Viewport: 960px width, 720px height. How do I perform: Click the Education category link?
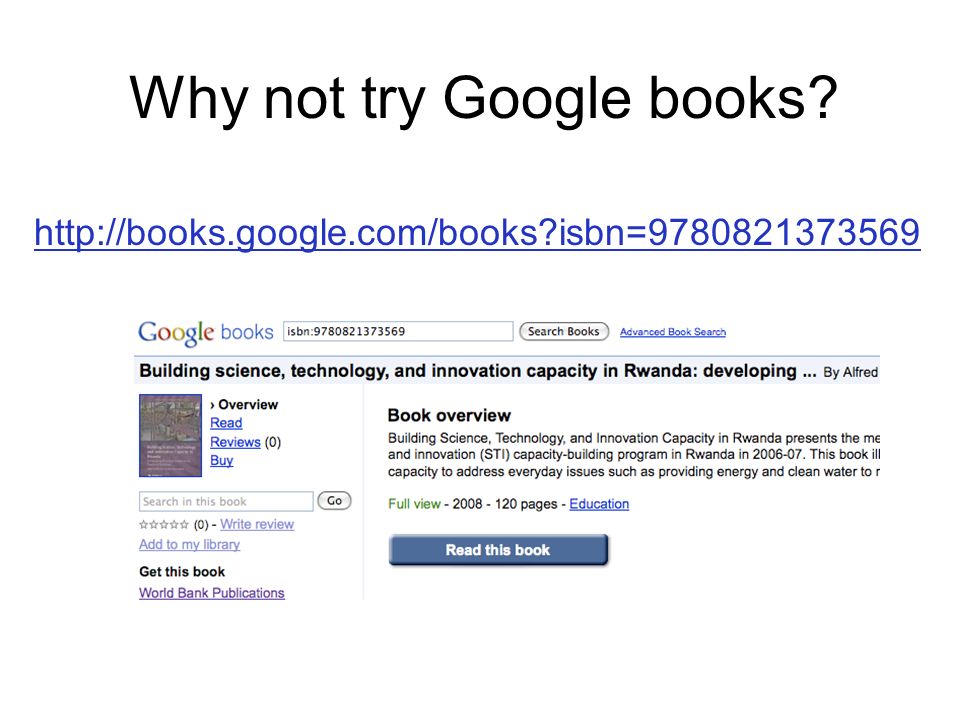click(x=599, y=504)
